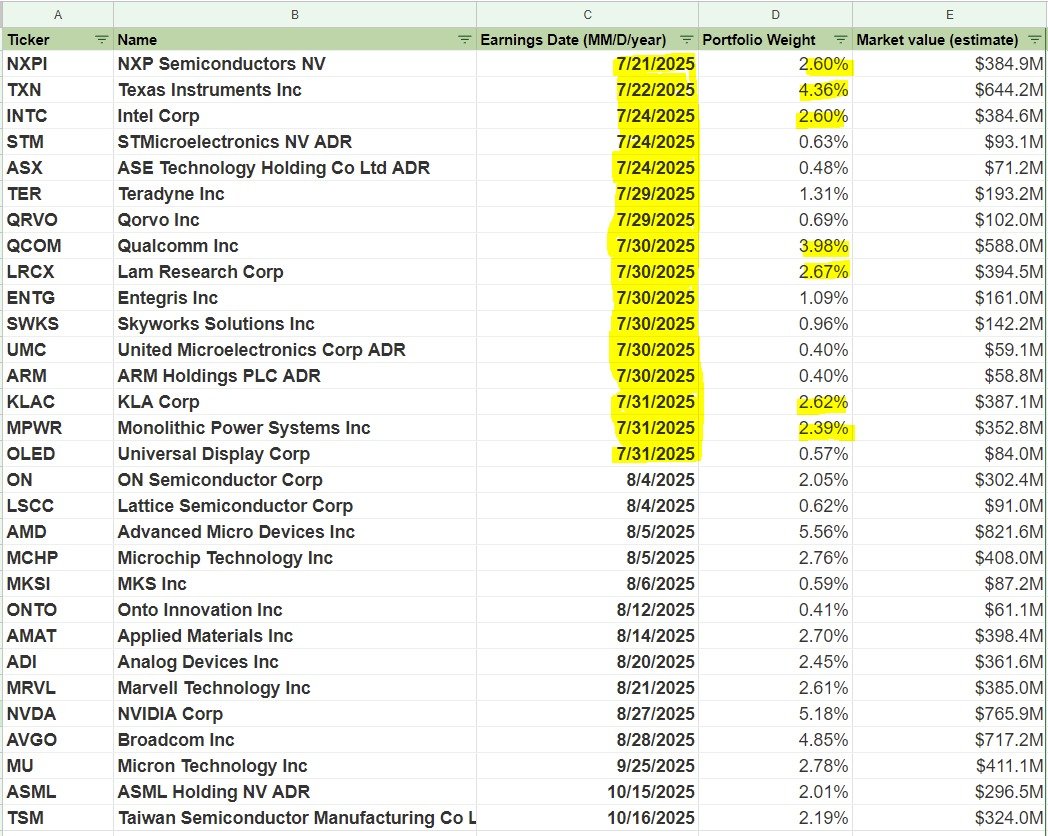Click the TER ticker cell
The width and height of the screenshot is (1048, 836).
click(x=58, y=194)
